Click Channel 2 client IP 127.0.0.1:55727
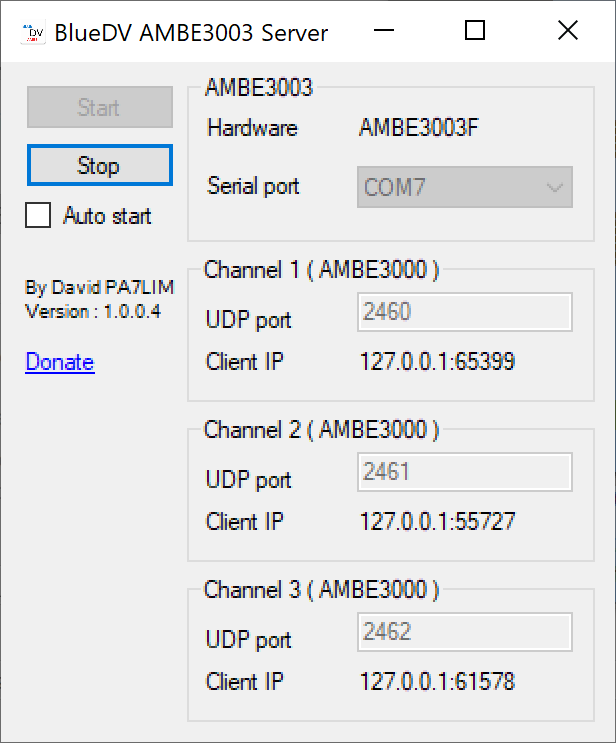Viewport: 616px width, 743px height. click(437, 521)
